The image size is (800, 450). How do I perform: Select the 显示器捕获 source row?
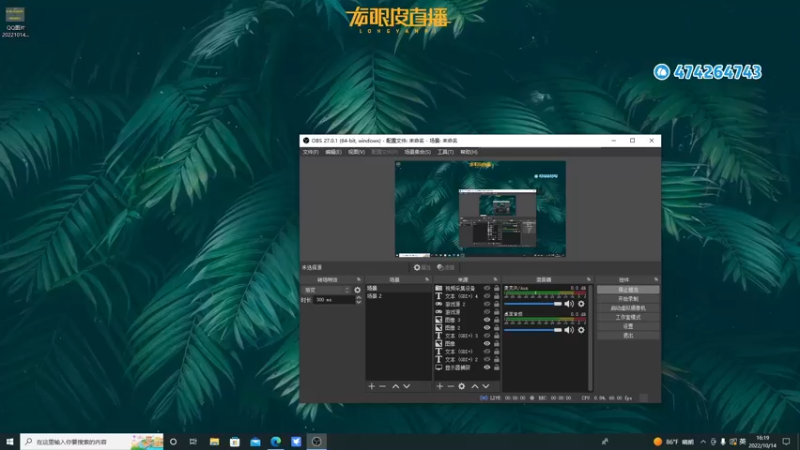point(467,367)
